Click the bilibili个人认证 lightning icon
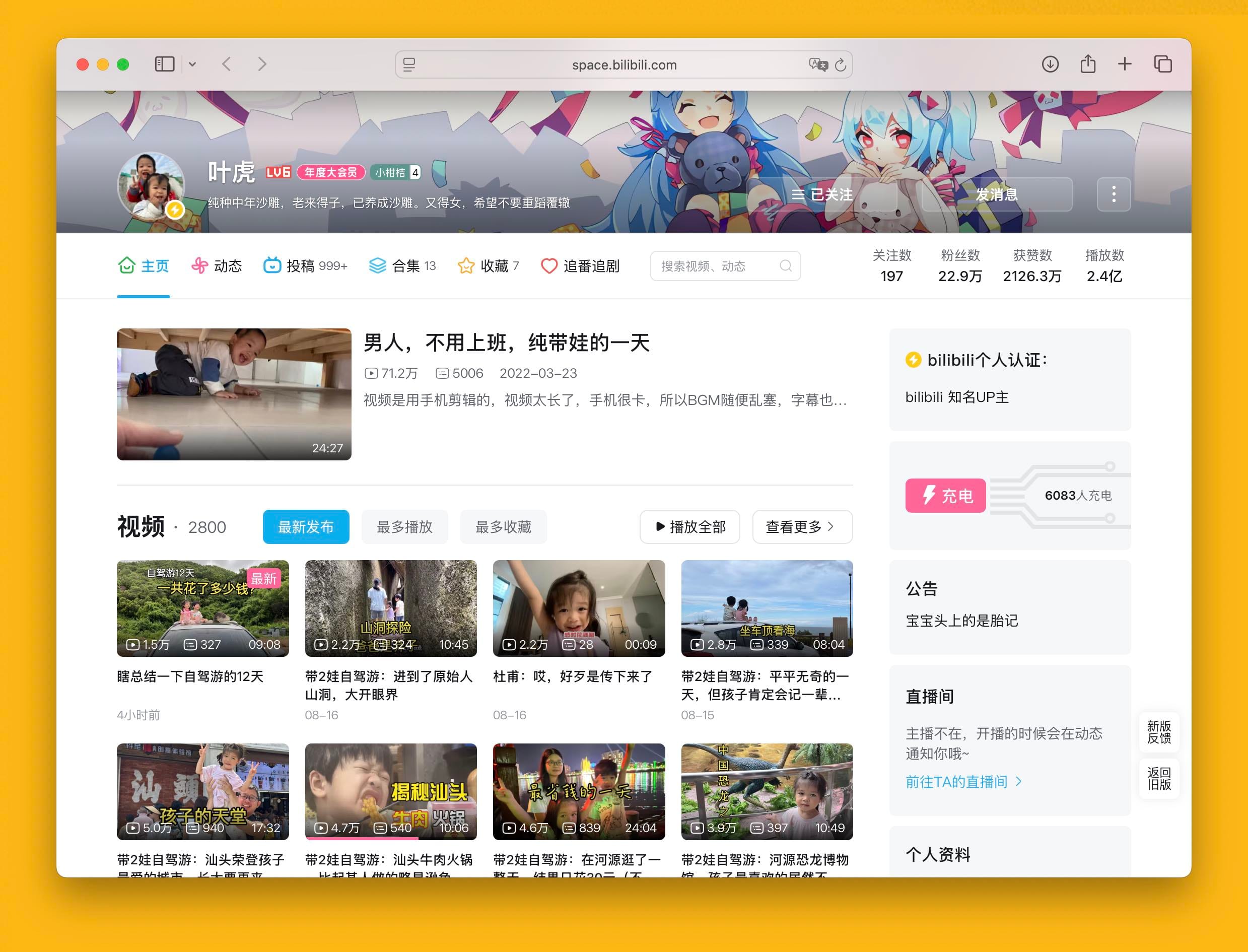 (913, 360)
